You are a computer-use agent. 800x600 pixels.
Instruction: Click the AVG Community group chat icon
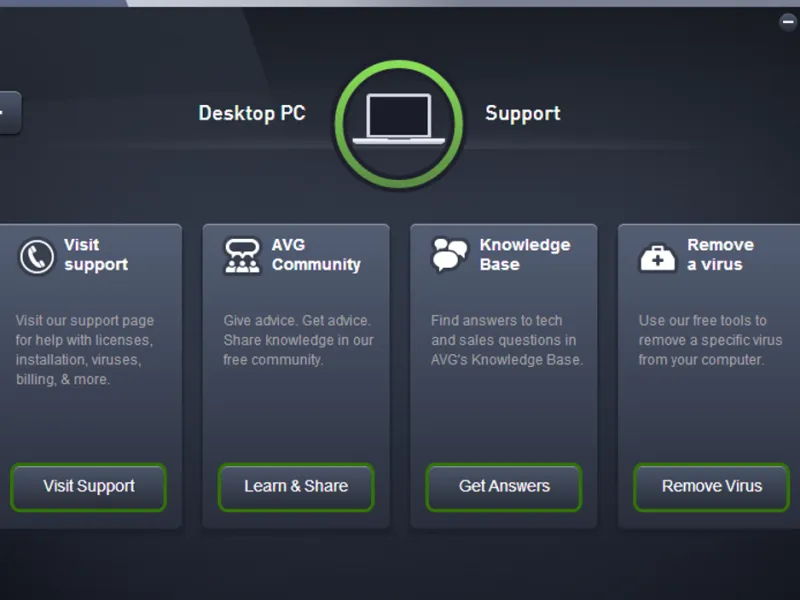(242, 255)
